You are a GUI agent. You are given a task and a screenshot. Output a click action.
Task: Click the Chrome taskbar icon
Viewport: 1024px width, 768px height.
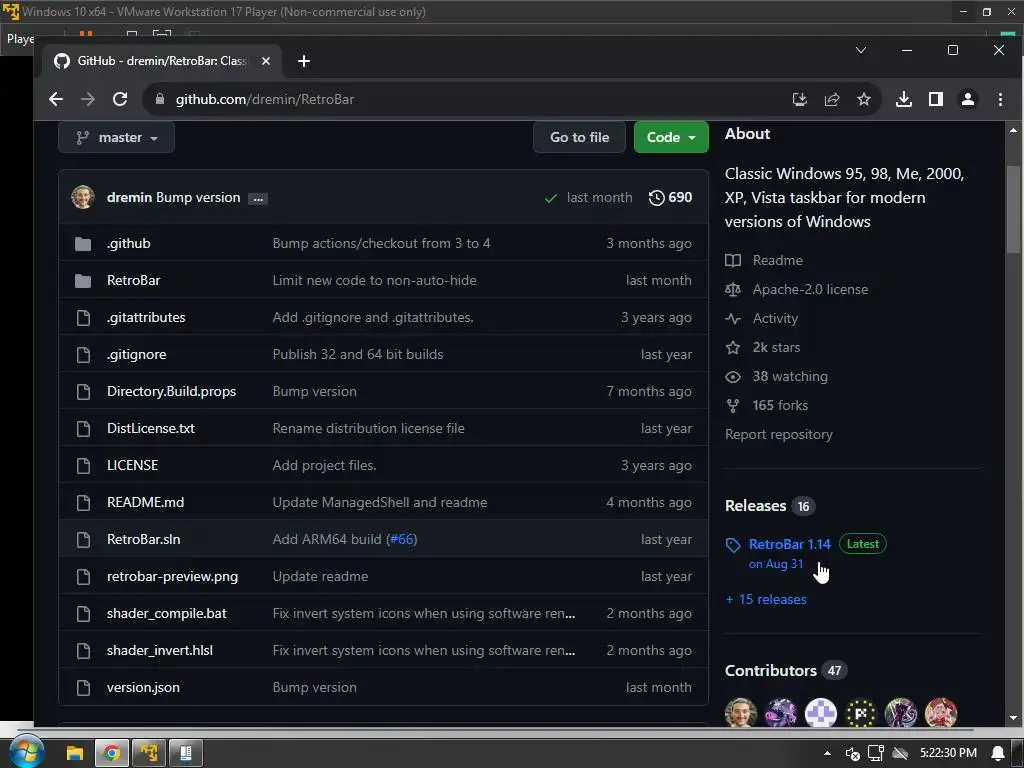112,753
